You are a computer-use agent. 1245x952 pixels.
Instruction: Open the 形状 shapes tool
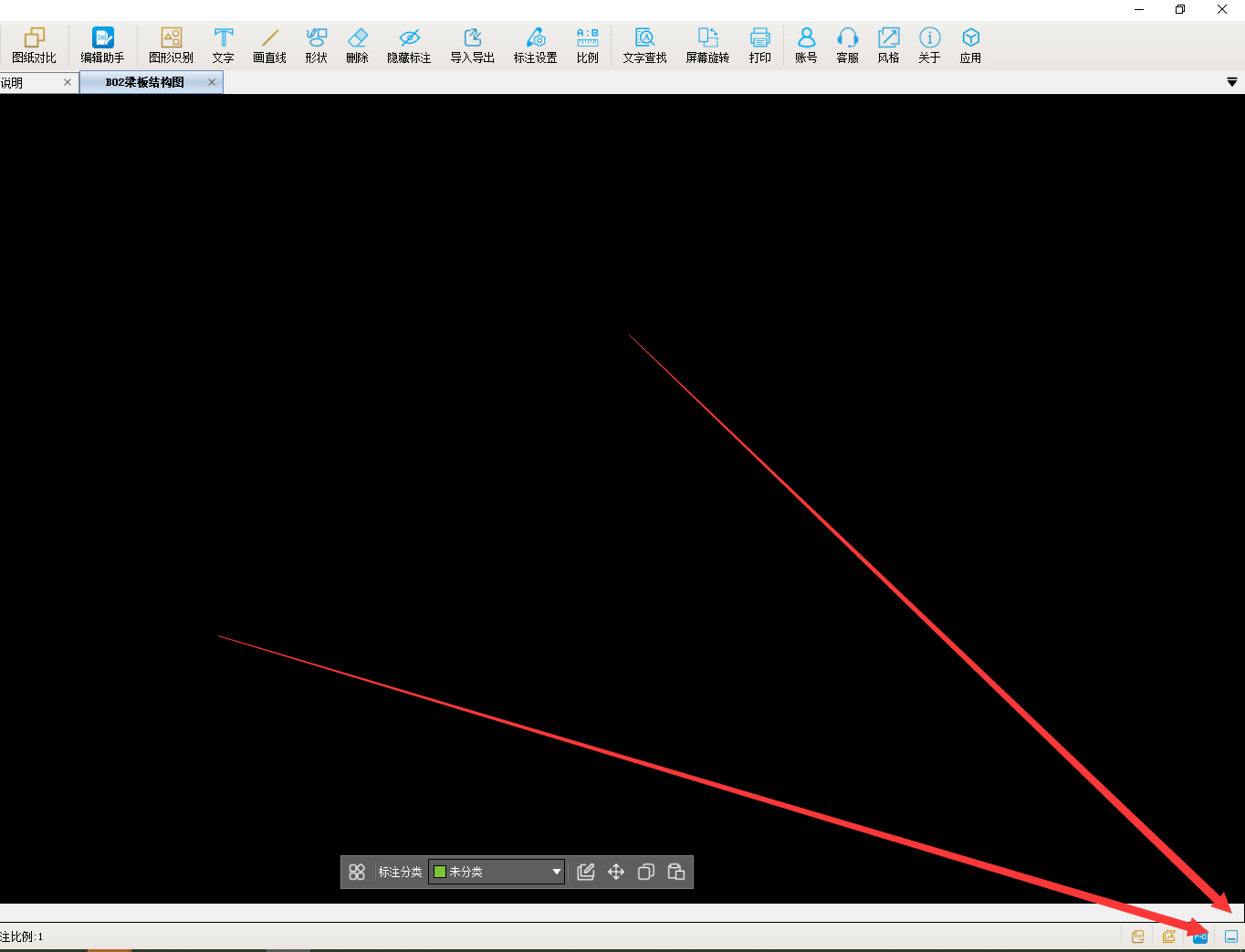pos(316,45)
